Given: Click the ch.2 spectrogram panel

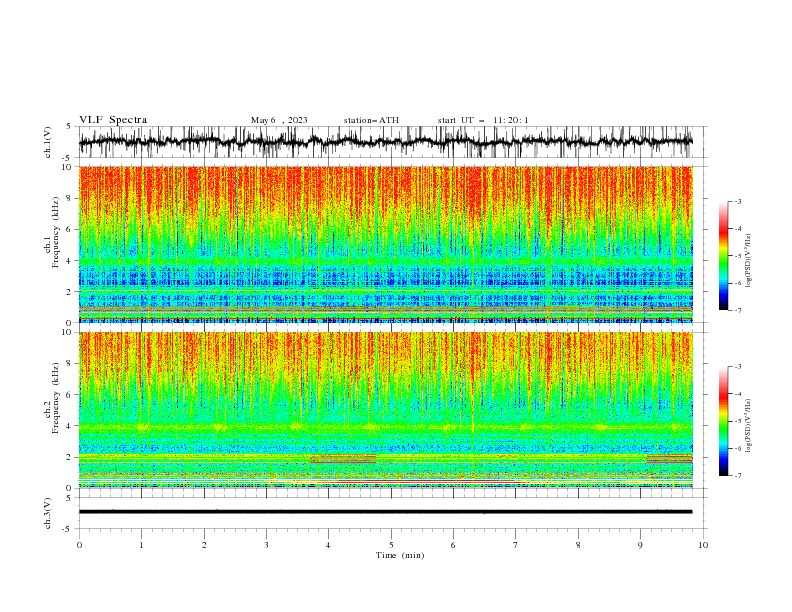Looking at the screenshot, I should click(386, 410).
